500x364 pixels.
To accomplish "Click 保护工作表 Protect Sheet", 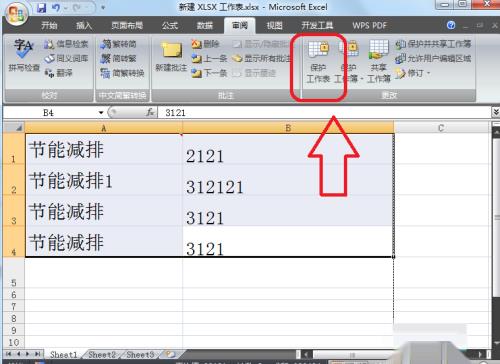I will point(318,61).
